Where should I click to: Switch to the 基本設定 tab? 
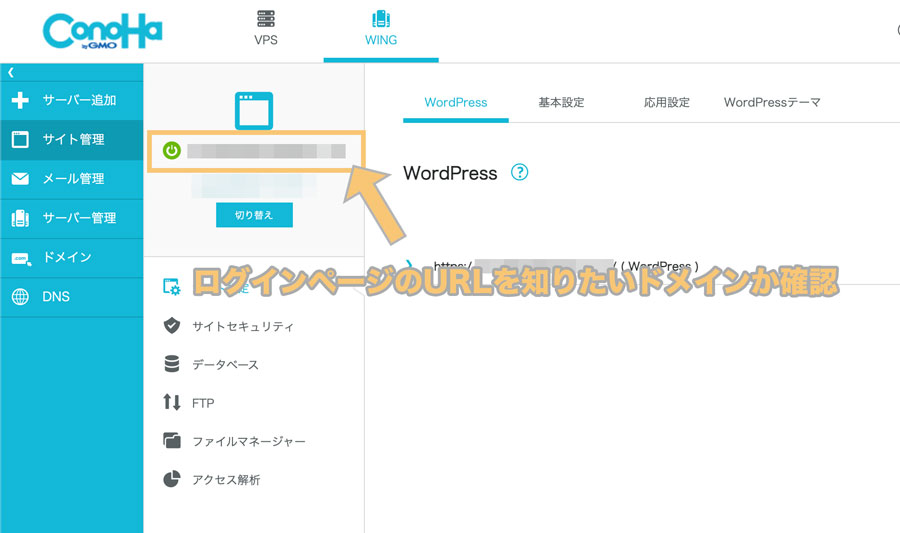tap(561, 103)
